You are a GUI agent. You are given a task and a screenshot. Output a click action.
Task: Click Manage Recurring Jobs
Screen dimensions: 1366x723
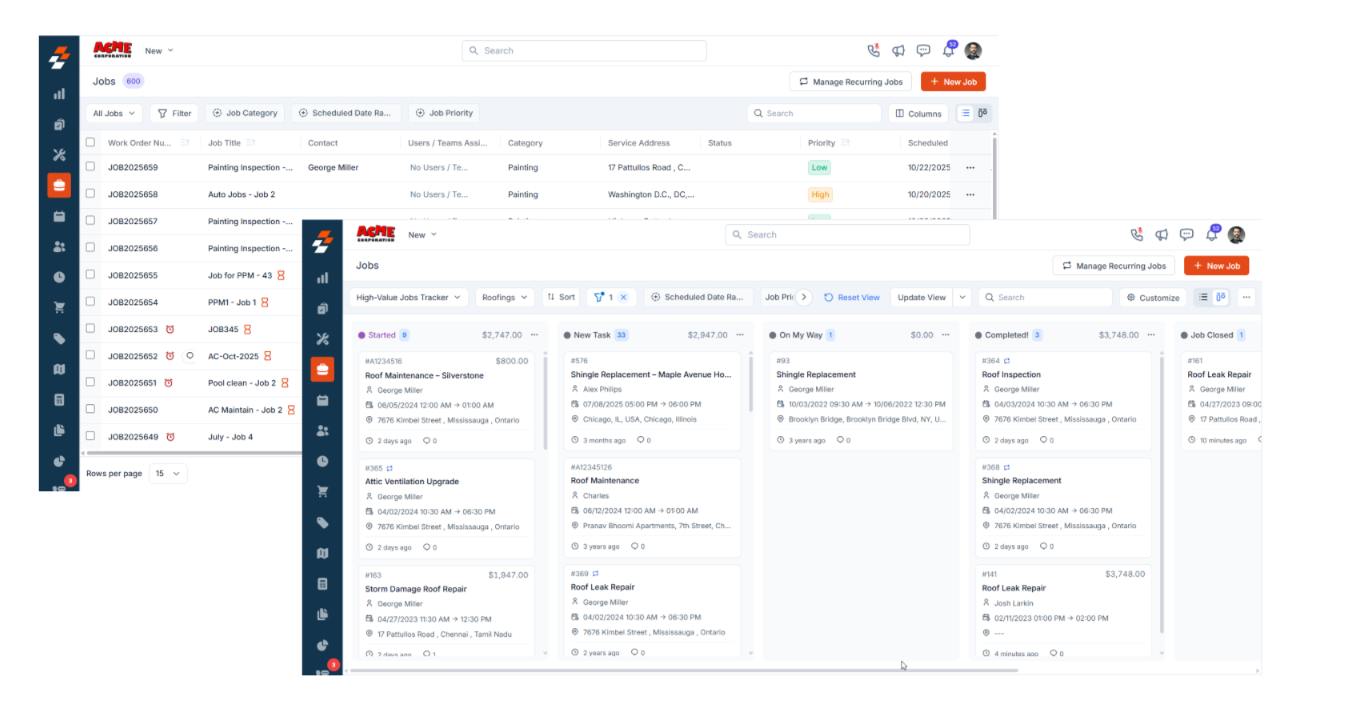(1113, 266)
